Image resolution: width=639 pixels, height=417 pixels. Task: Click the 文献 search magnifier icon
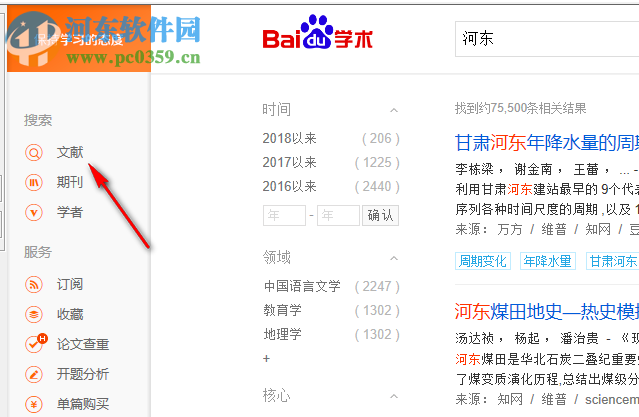34,153
